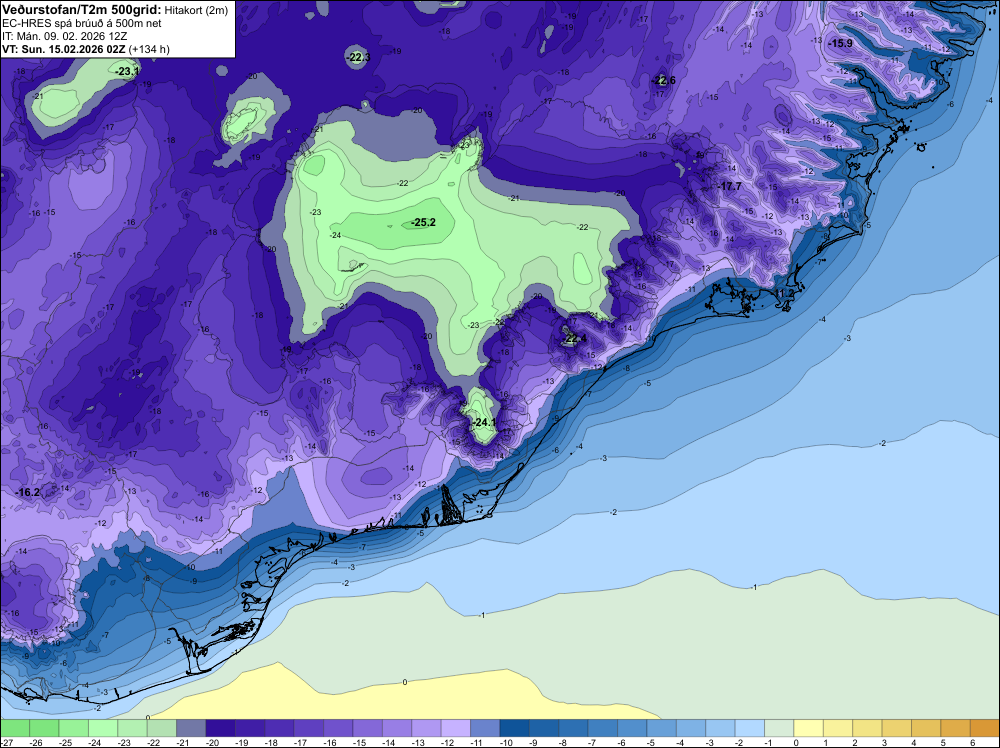The width and height of the screenshot is (1000, 748).
Task: Pick the 3 legend color swatch
Action: point(897,728)
